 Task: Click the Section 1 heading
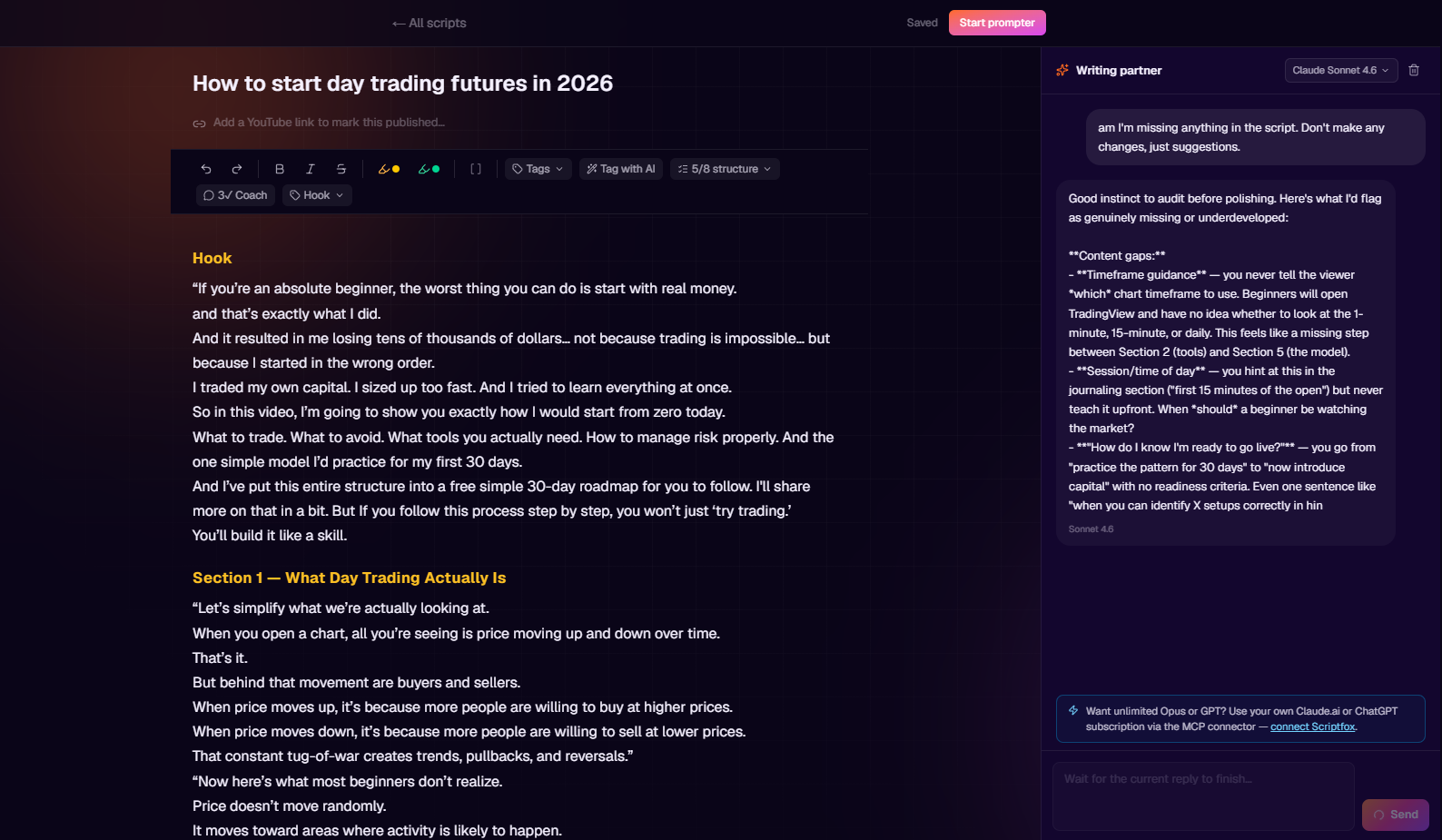click(x=350, y=578)
